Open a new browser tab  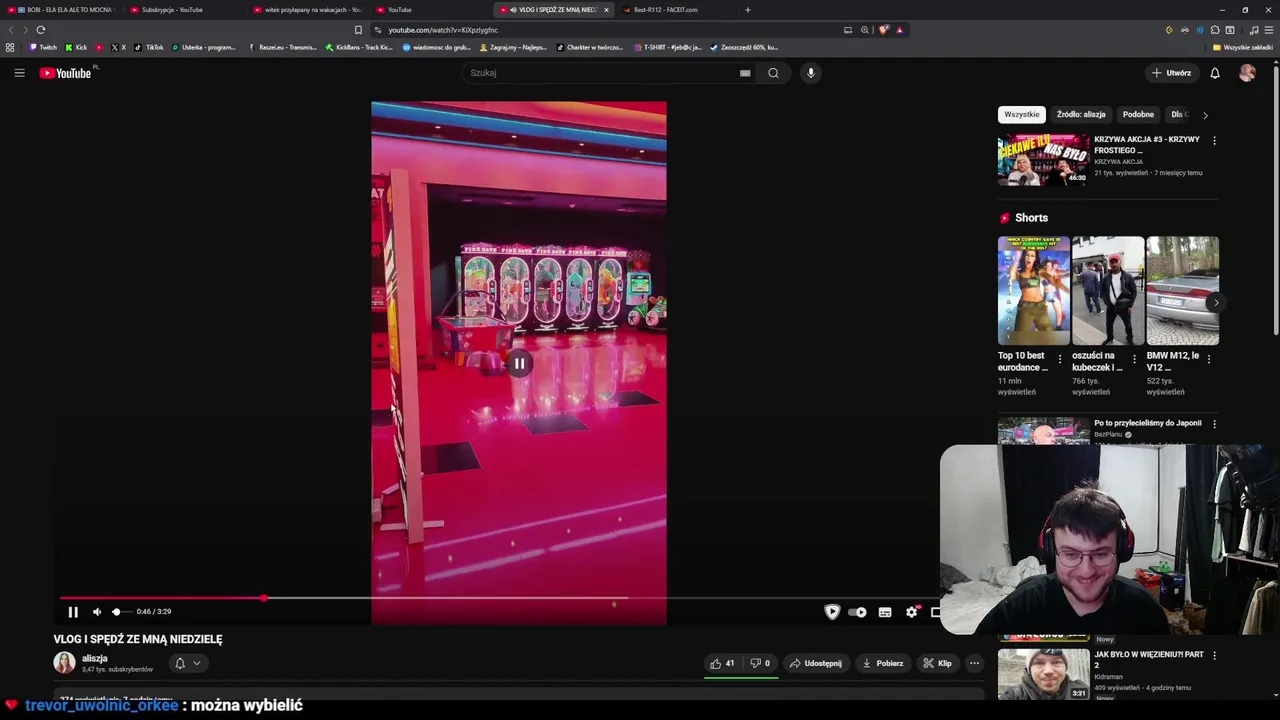tap(747, 10)
